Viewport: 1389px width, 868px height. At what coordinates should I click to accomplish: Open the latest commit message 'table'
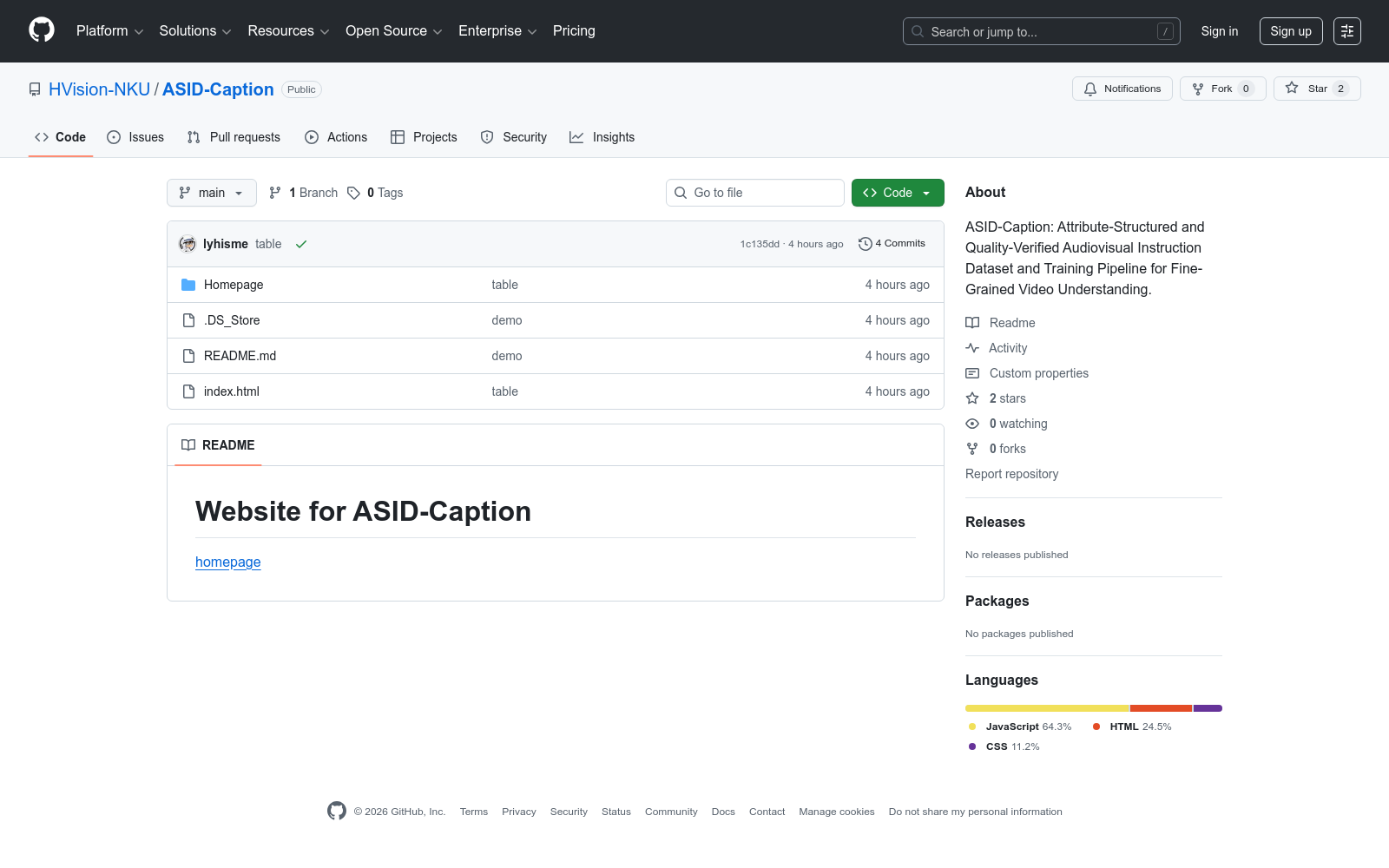268,244
